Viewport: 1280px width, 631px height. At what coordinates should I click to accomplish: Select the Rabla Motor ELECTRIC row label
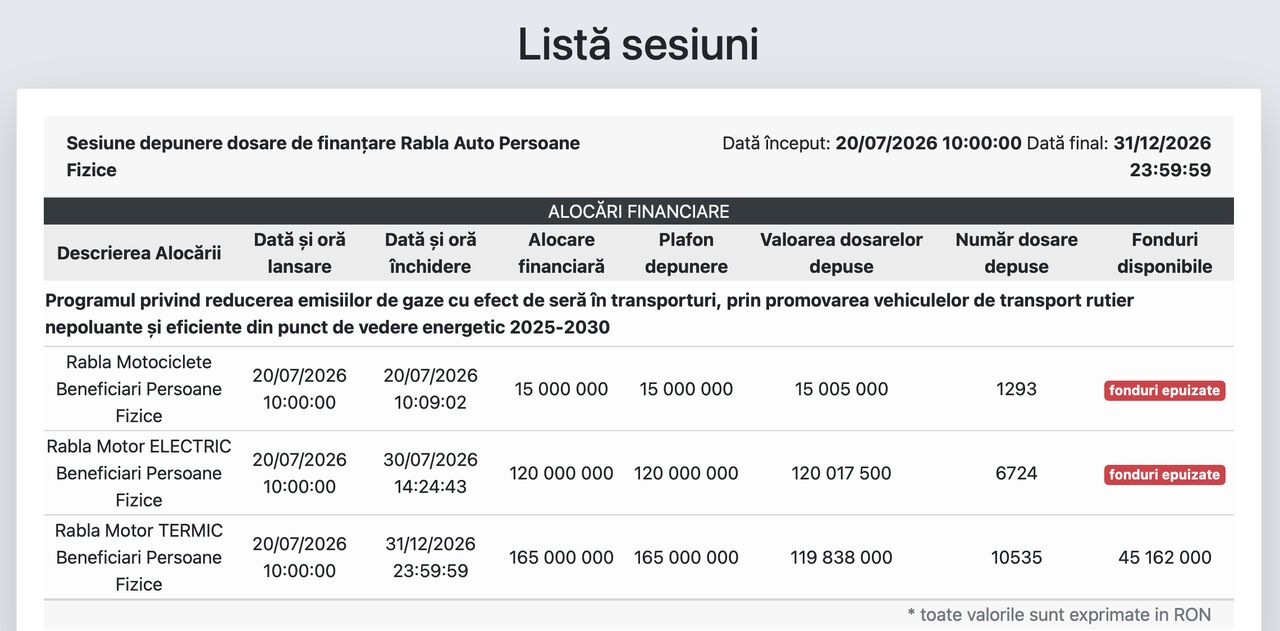(139, 473)
